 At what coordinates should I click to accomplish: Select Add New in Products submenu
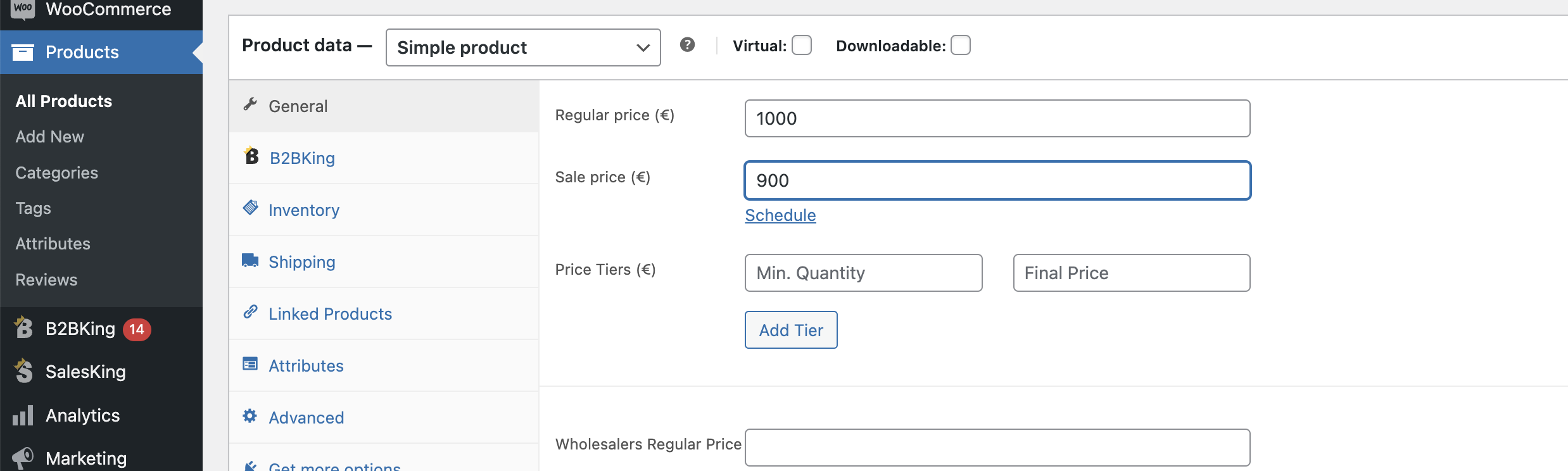pos(50,137)
